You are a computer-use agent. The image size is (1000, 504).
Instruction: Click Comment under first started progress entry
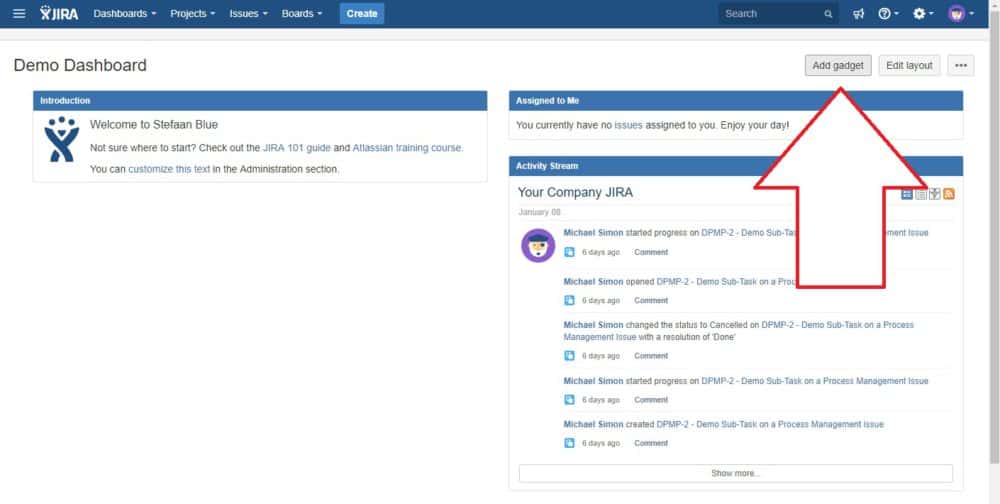click(651, 252)
